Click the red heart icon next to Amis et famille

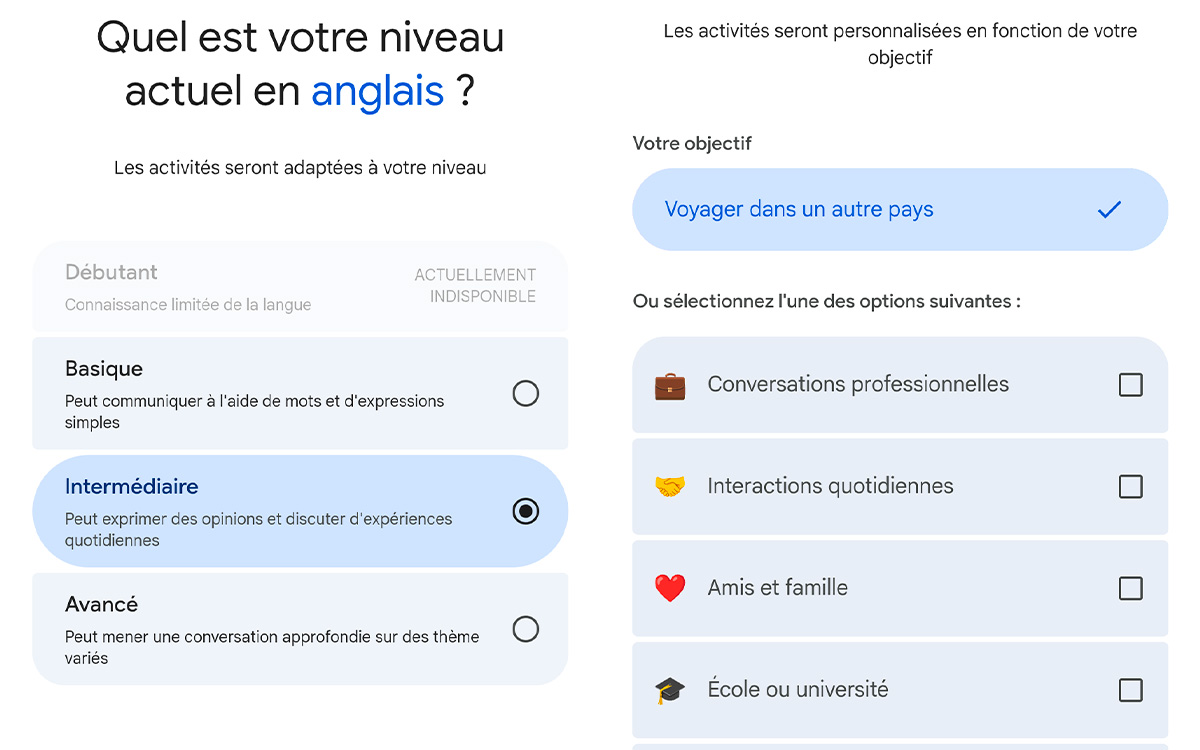tap(670, 588)
